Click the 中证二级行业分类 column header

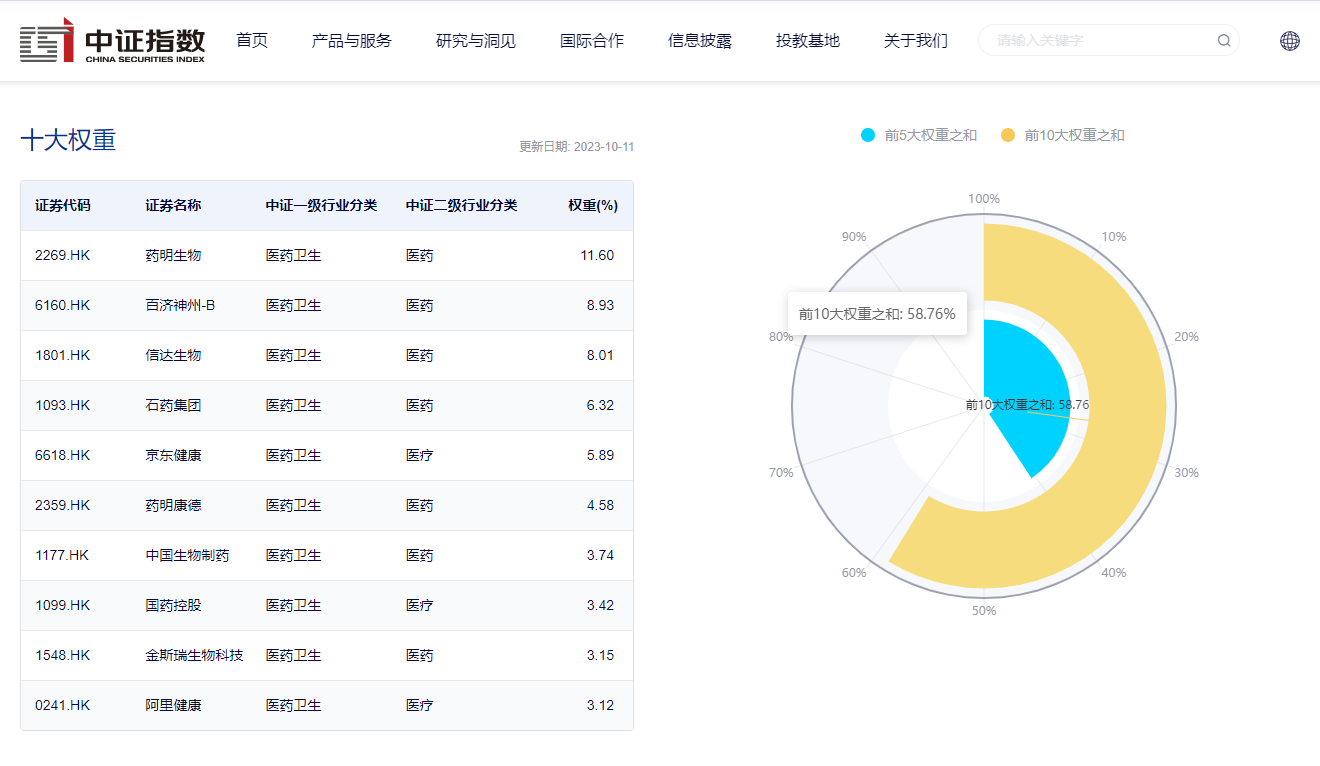[x=461, y=205]
